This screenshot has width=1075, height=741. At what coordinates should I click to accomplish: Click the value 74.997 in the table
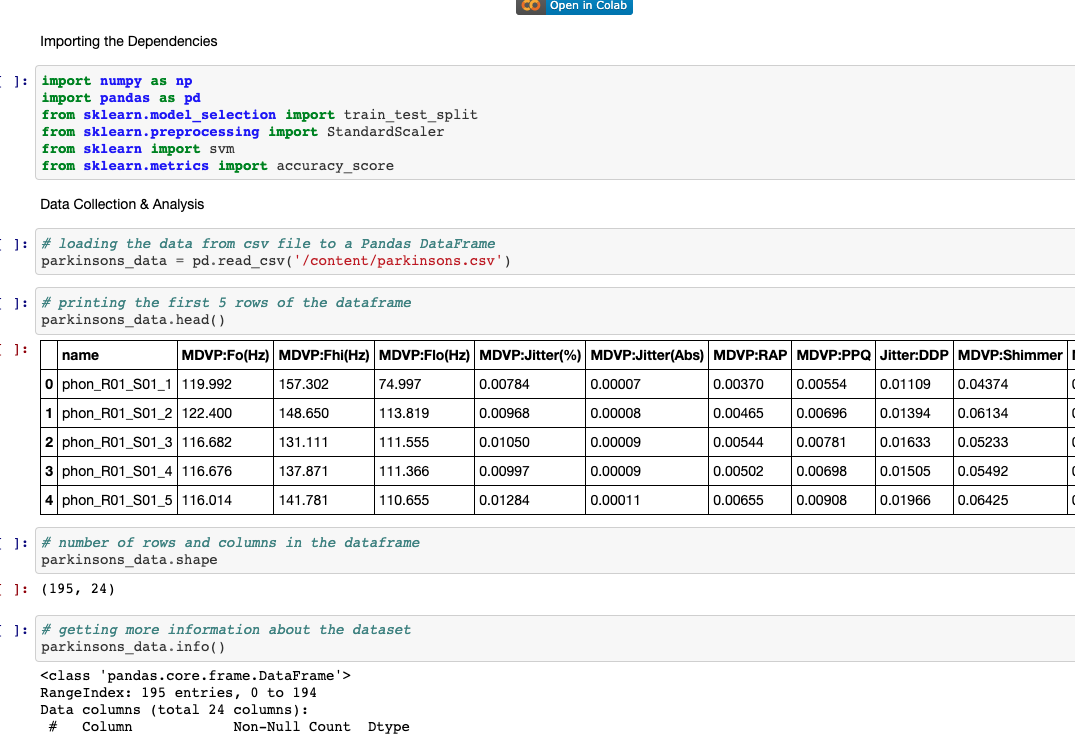click(400, 385)
